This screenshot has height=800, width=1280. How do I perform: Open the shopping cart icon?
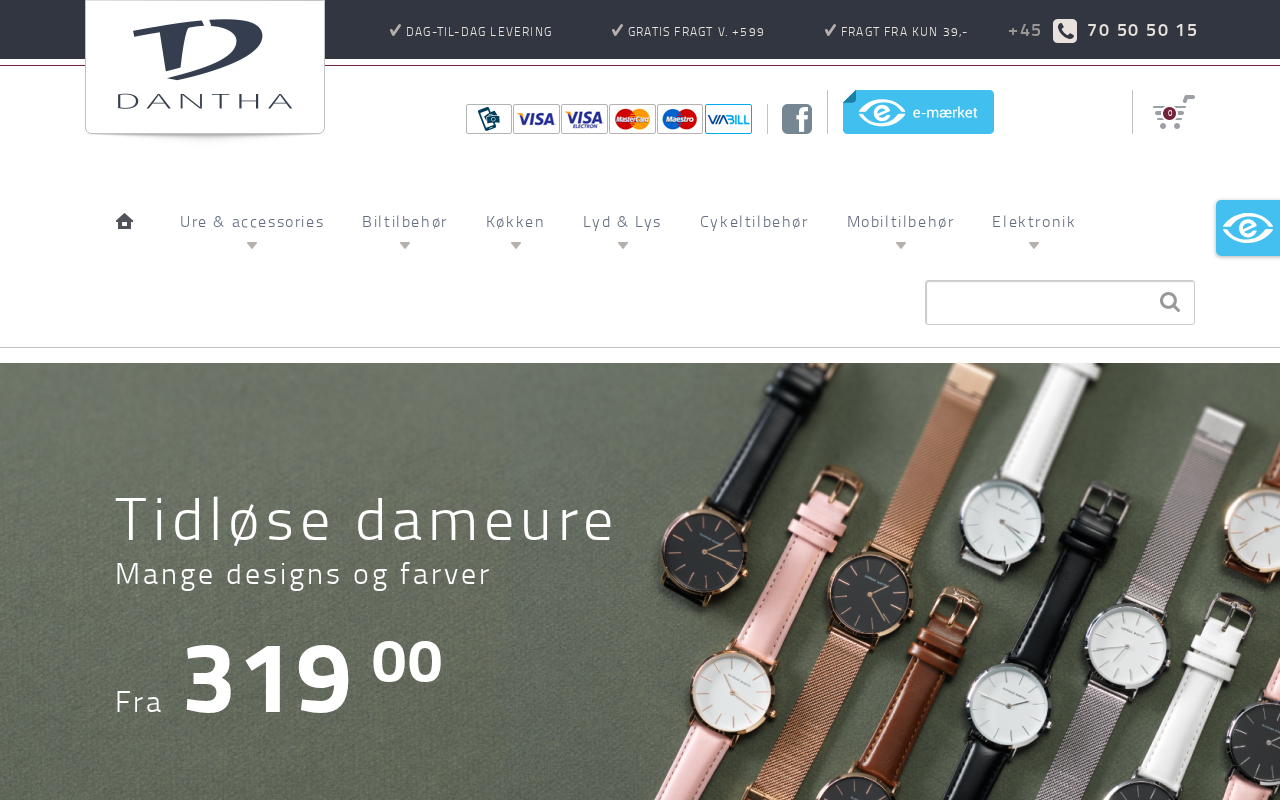(1173, 112)
